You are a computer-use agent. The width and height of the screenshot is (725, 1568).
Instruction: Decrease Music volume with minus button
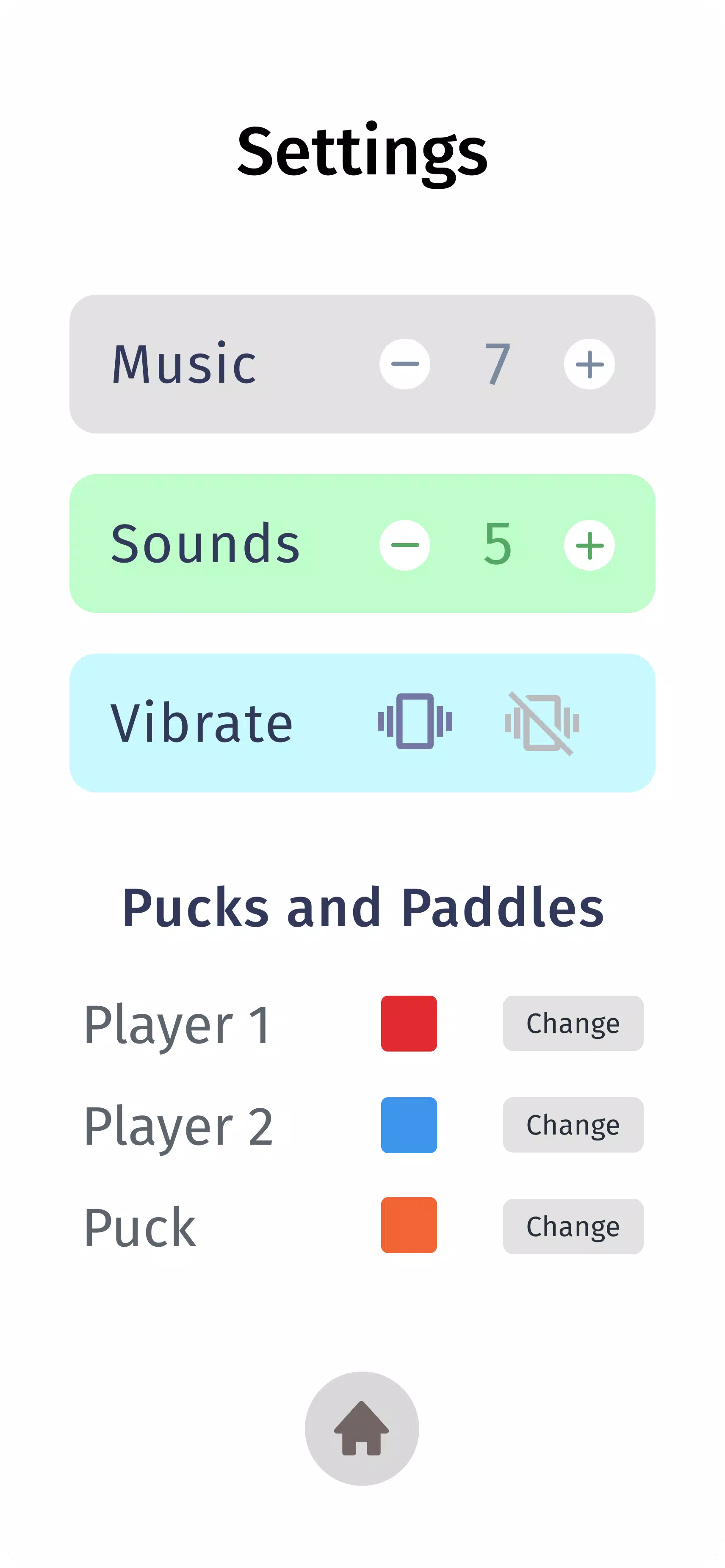[405, 364]
